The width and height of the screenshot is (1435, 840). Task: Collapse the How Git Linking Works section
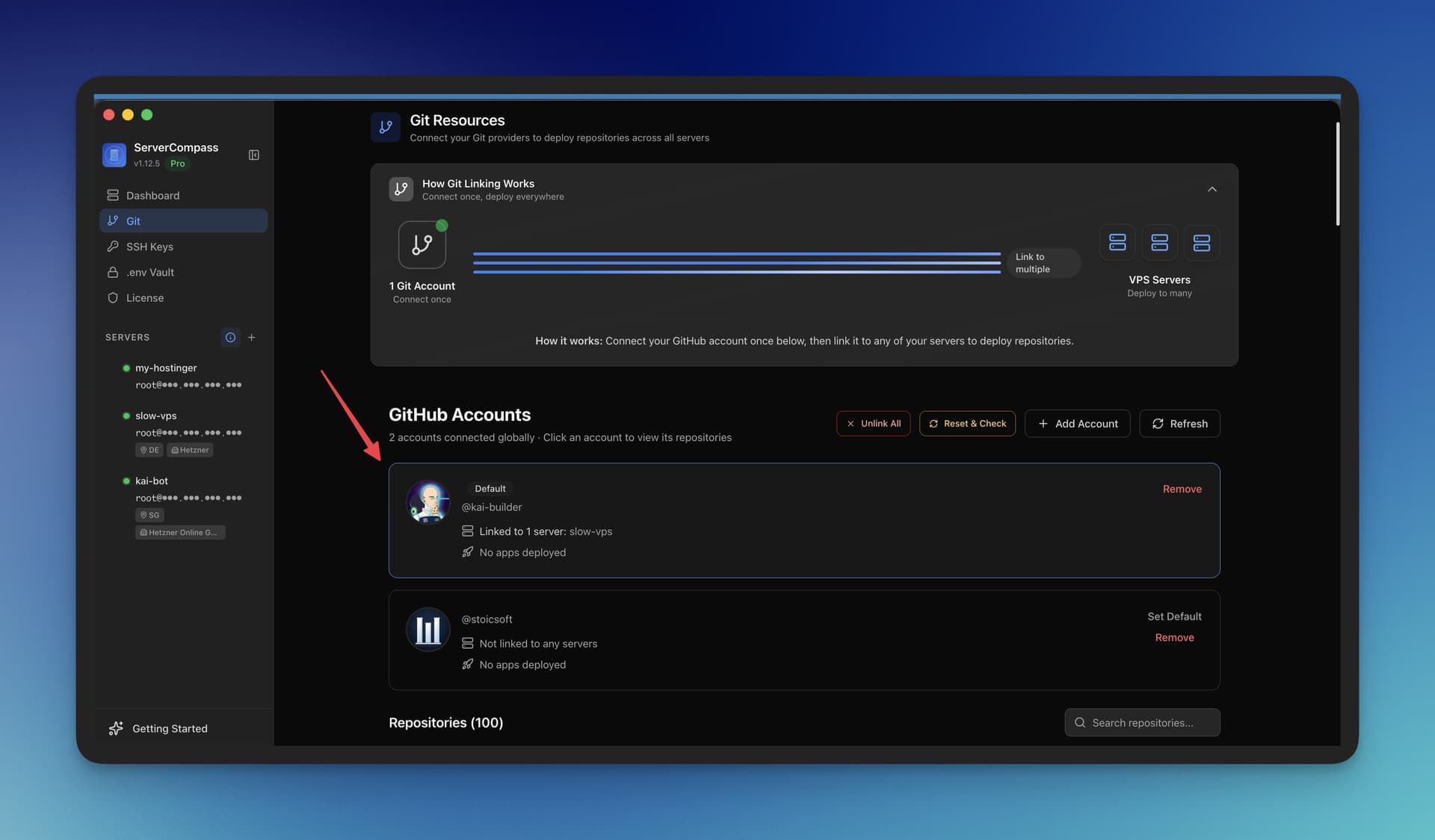[1212, 189]
